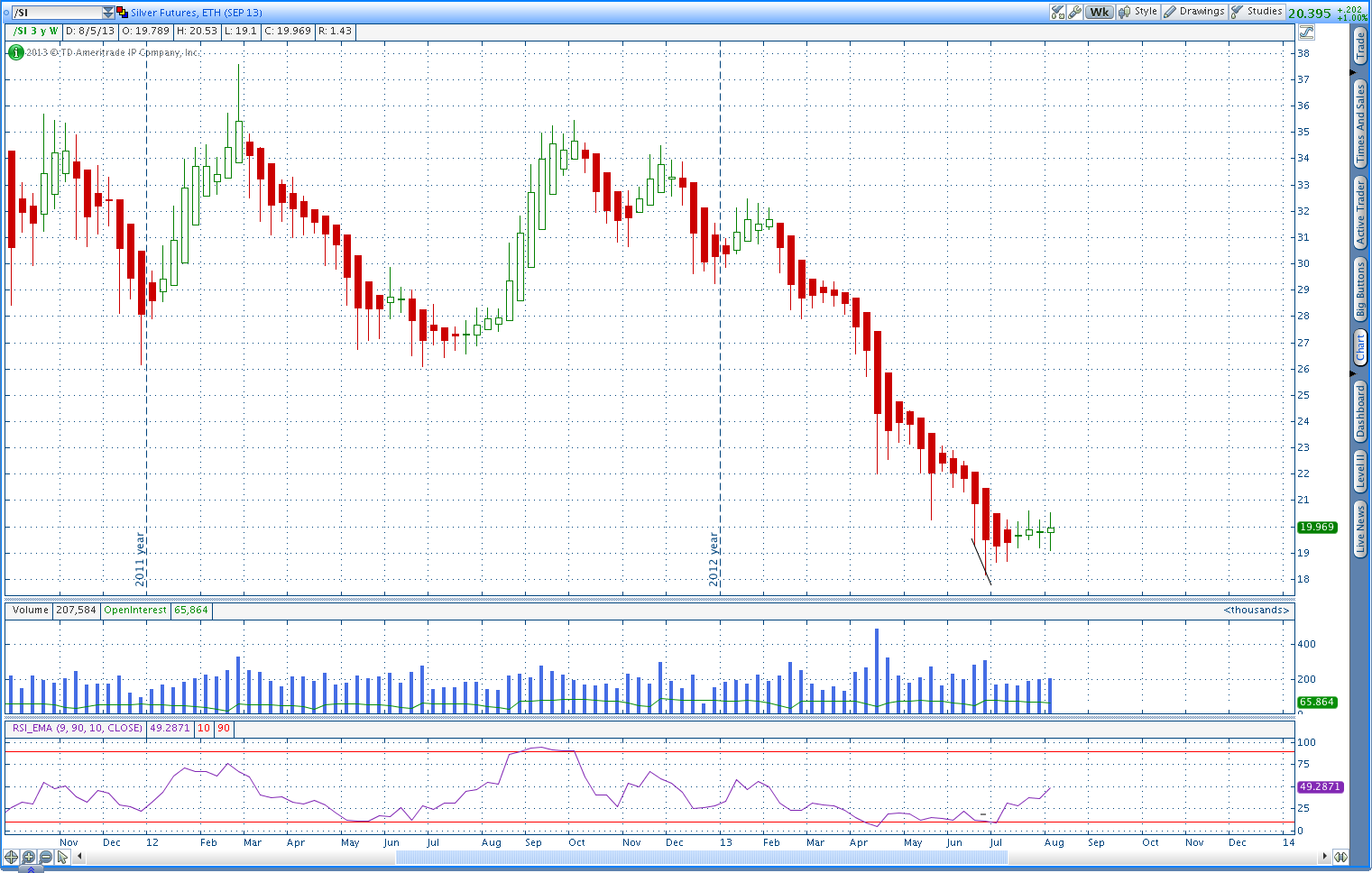
Task: Open the /SI symbol dropdown arrow
Action: click(x=108, y=13)
